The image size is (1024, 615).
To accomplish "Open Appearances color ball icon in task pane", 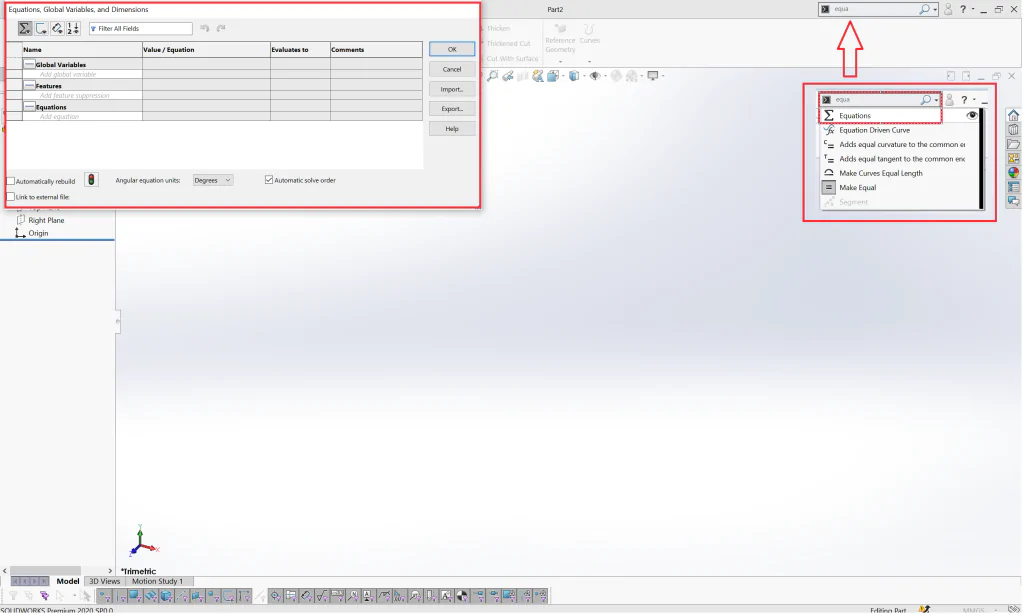I will (x=1014, y=173).
